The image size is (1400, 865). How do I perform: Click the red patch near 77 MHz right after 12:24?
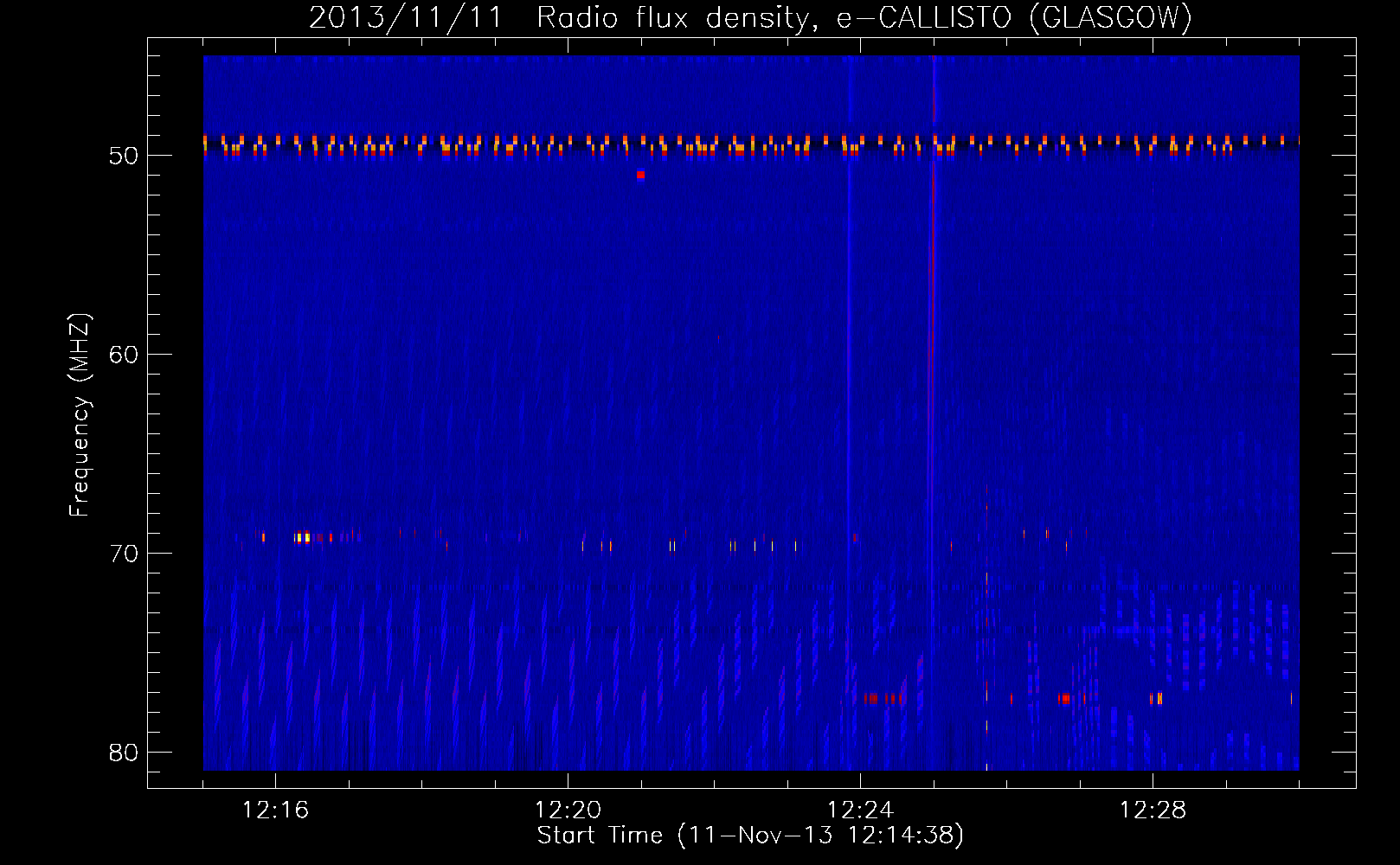tap(883, 698)
